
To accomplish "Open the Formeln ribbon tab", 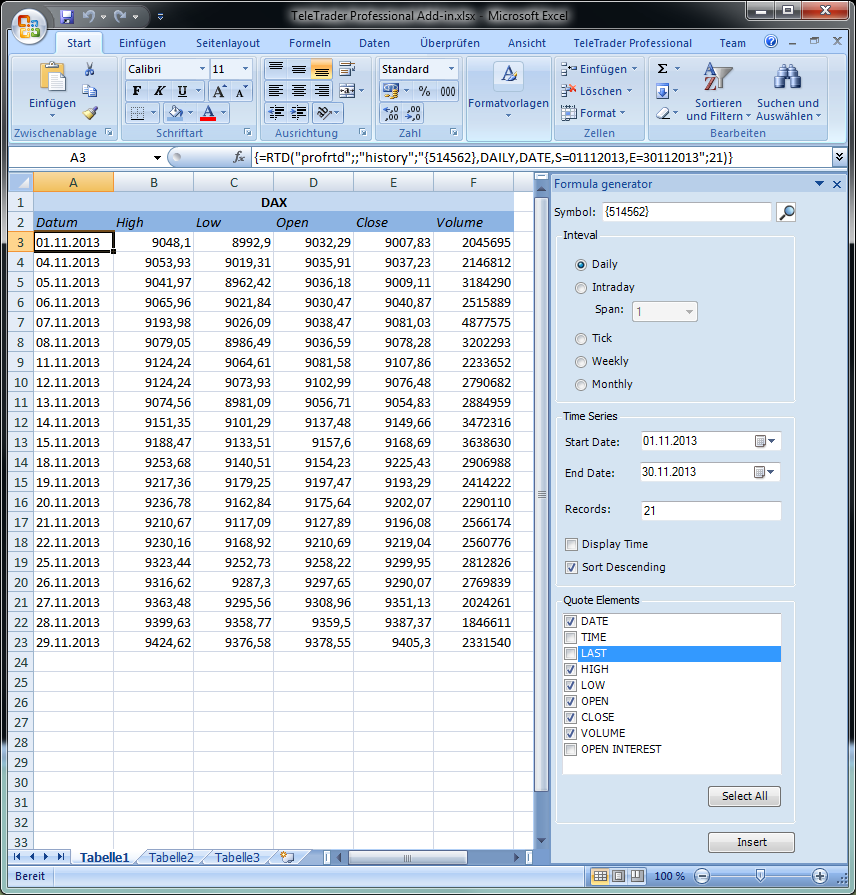I will point(310,43).
